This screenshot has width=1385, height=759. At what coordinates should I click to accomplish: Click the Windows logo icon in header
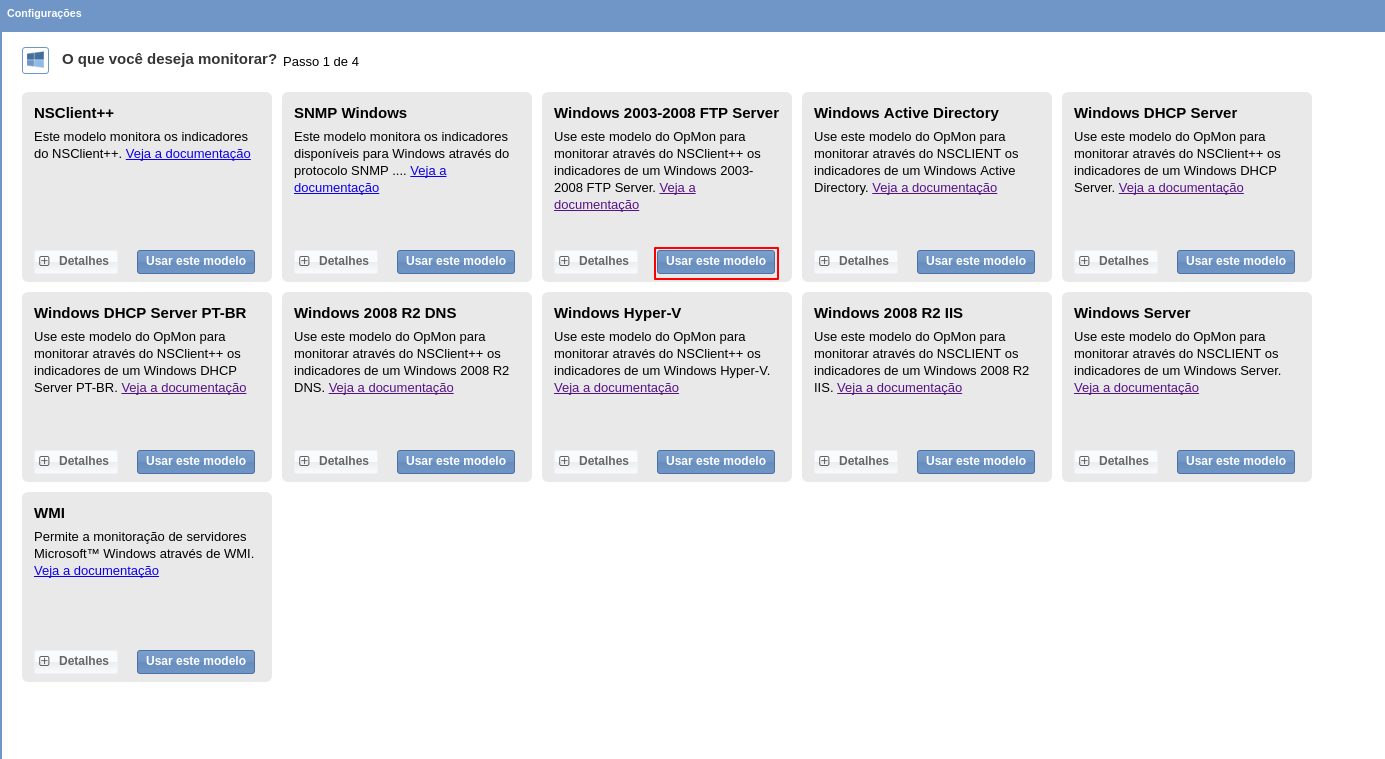(x=35, y=60)
